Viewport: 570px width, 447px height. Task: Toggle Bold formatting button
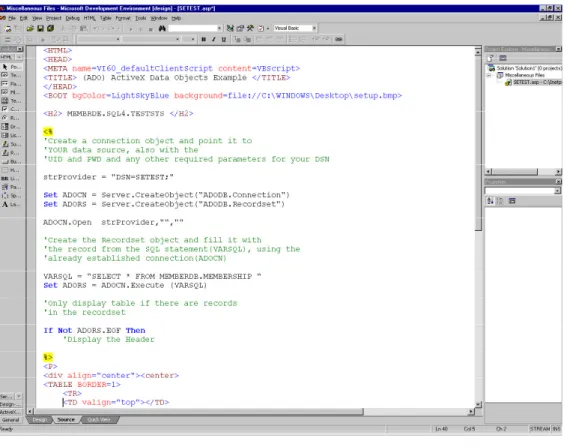[204, 39]
